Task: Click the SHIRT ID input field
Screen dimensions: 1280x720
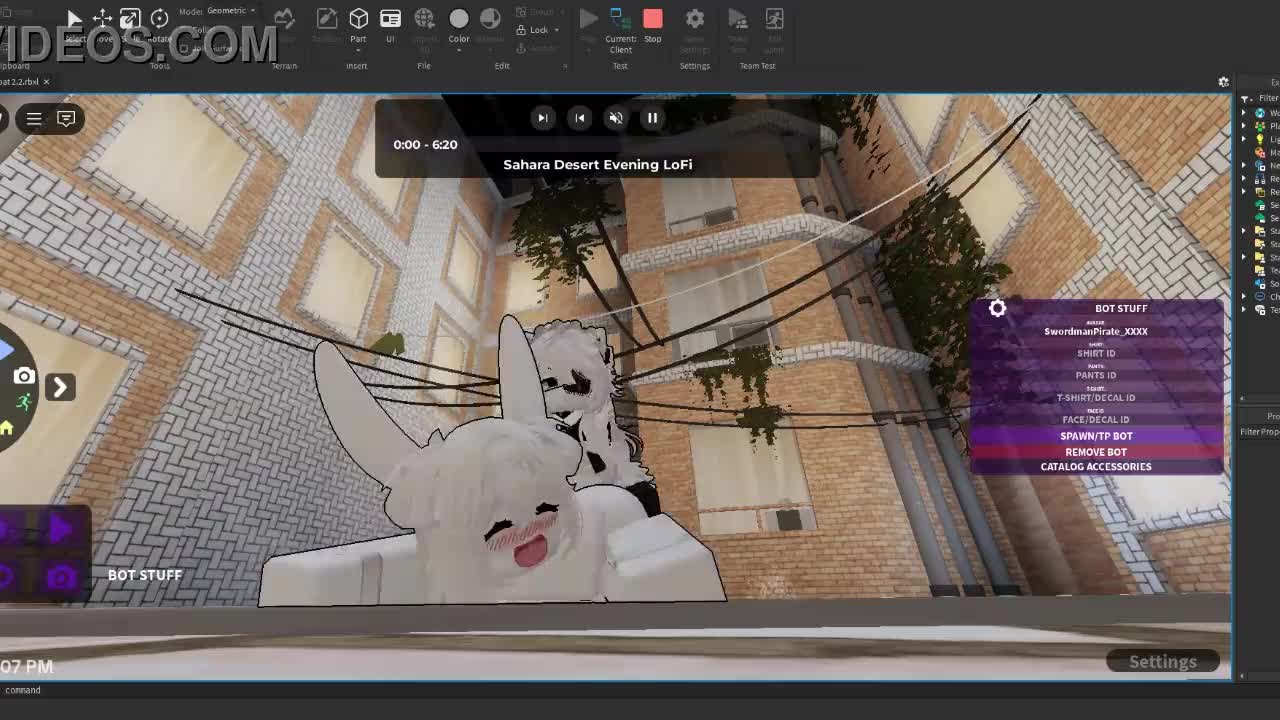Action: [x=1096, y=353]
